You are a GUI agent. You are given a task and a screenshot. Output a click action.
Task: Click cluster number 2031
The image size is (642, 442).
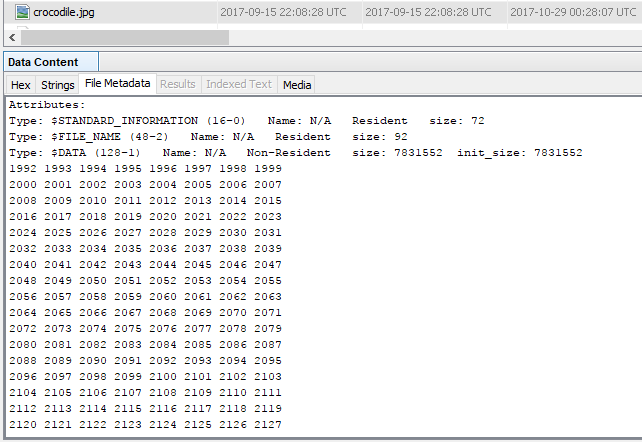click(268, 232)
